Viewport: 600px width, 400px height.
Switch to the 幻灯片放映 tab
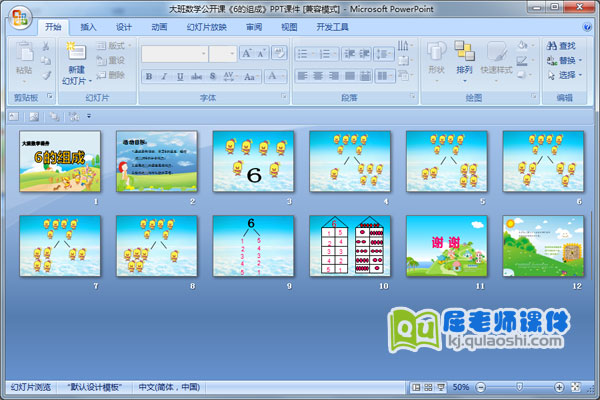[206, 27]
